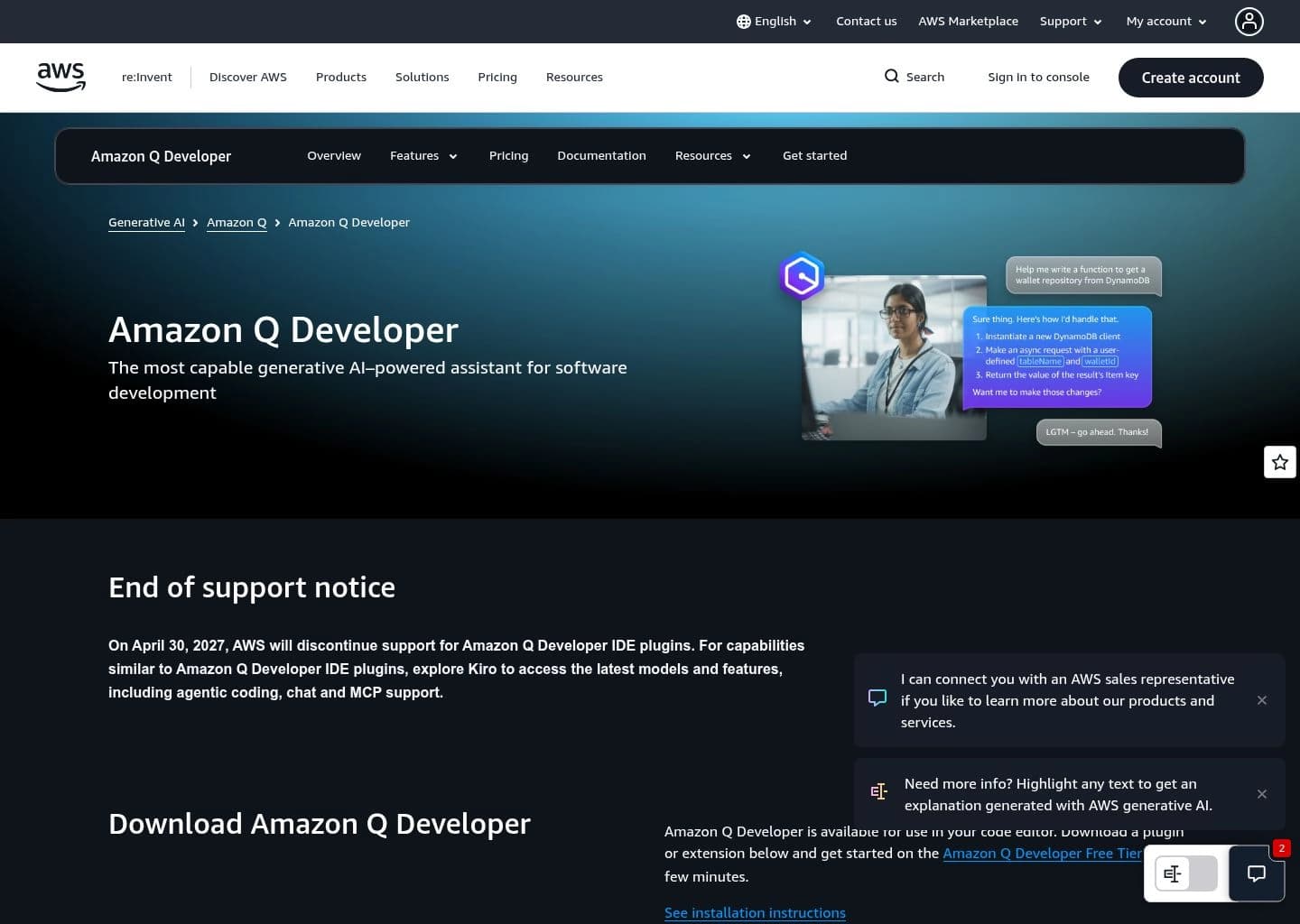Open Amazon Q Developer Free Tier link
Image resolution: width=1300 pixels, height=924 pixels.
1043,854
